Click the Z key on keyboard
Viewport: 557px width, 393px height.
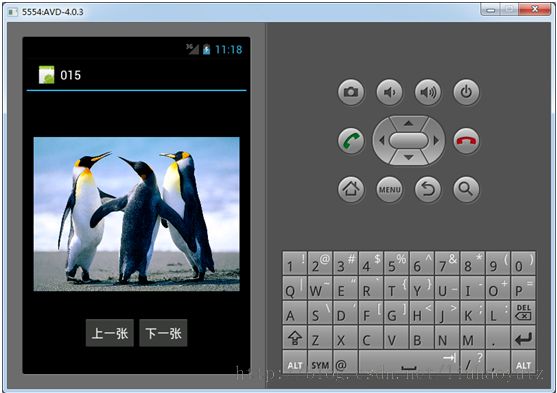320,338
